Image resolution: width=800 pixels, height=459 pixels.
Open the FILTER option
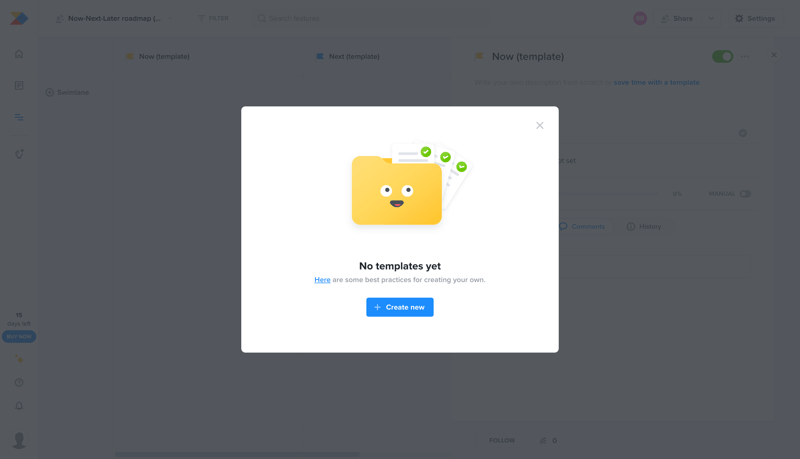tap(213, 18)
